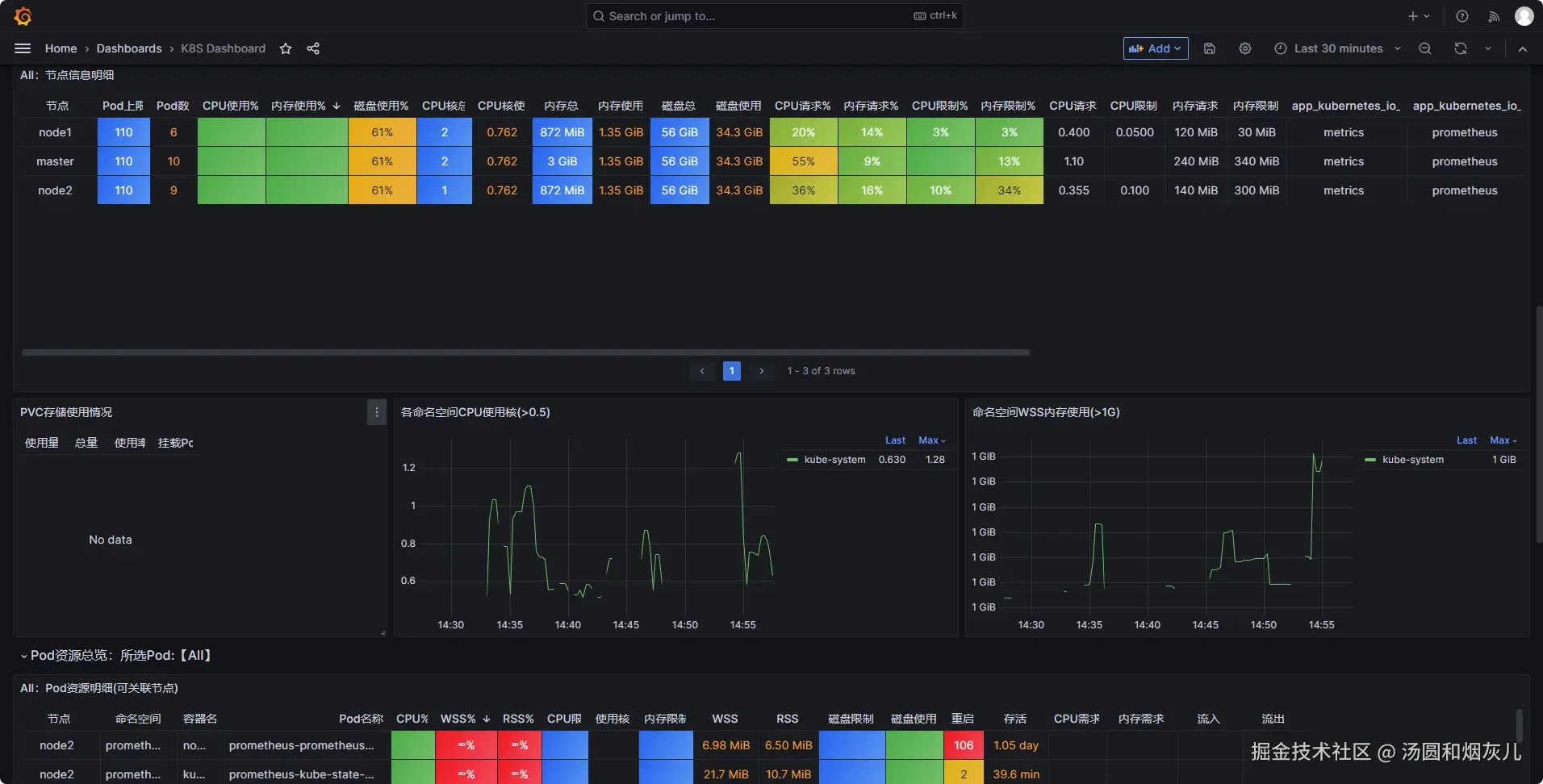Open the Add panel dropdown
Viewport: 1543px width, 784px height.
coord(1156,48)
